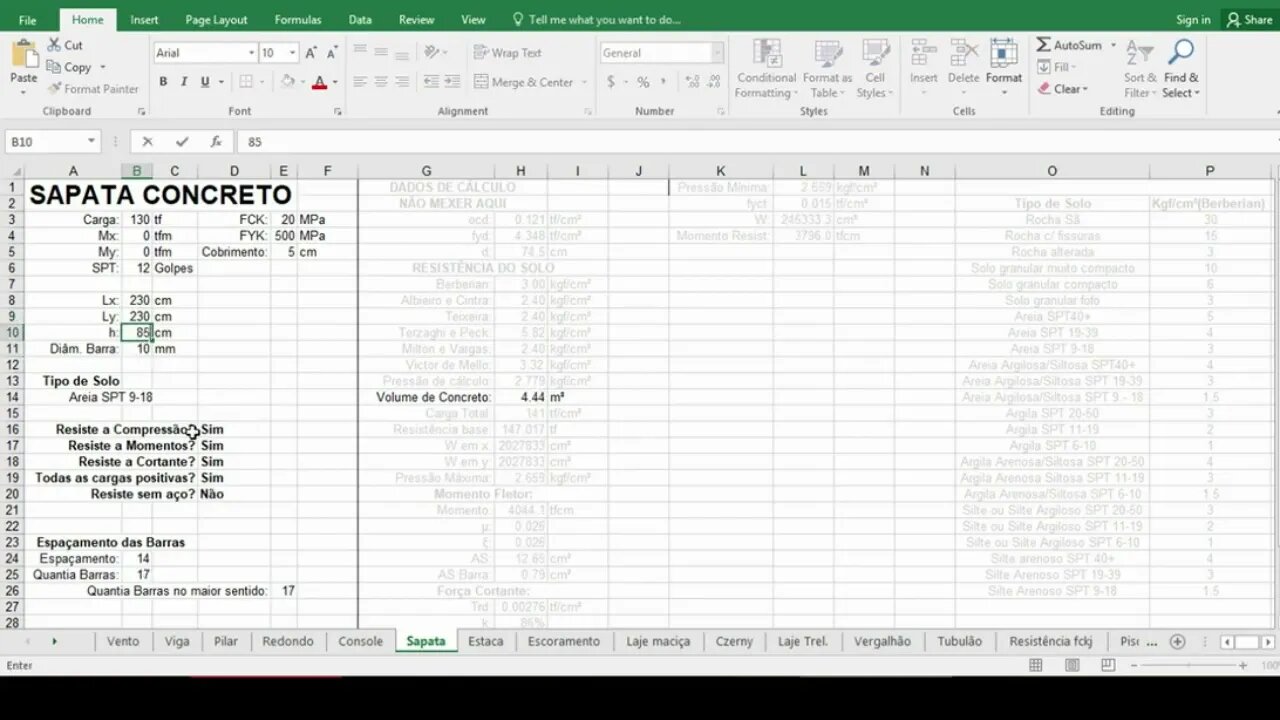Toggle top vertical alignment

pos(360,52)
